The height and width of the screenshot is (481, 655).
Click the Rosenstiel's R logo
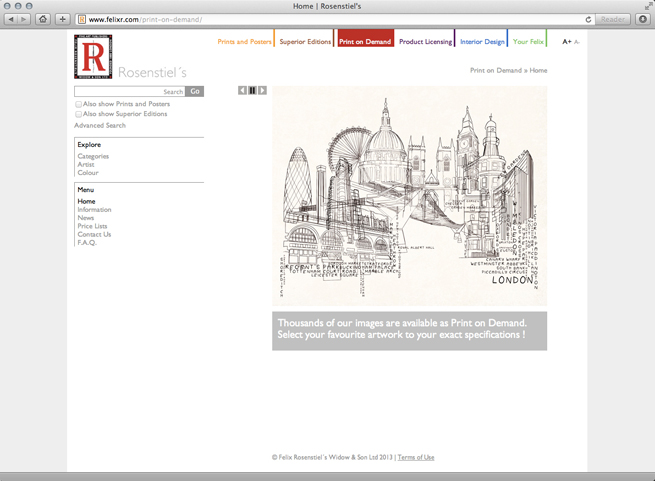coord(93,57)
